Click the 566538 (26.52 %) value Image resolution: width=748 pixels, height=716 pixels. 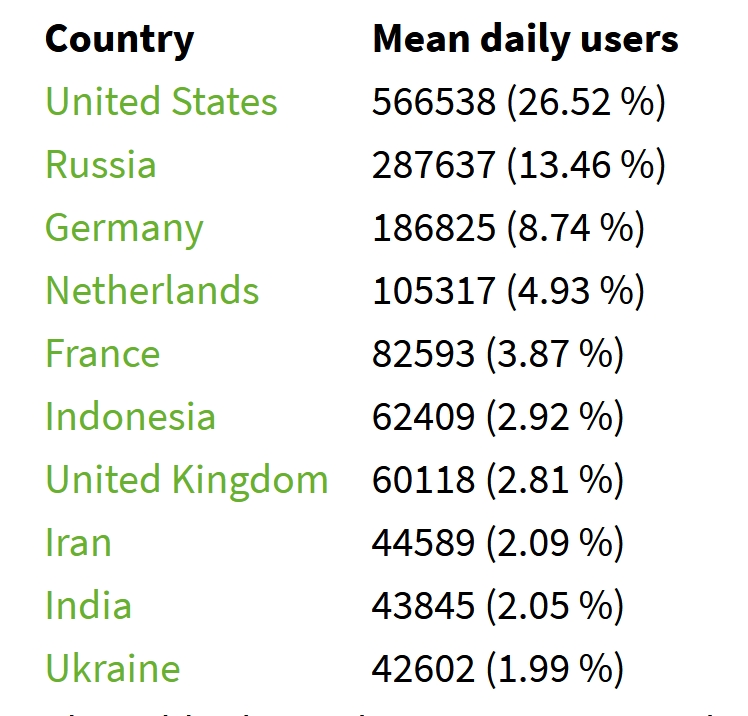pos(518,102)
